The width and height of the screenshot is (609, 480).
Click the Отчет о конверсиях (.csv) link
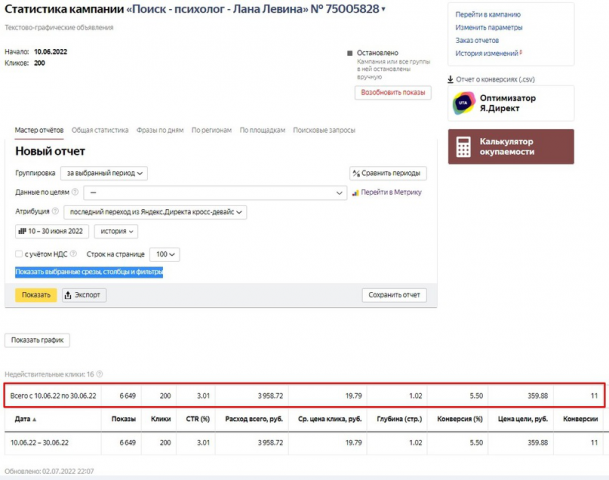(x=495, y=79)
